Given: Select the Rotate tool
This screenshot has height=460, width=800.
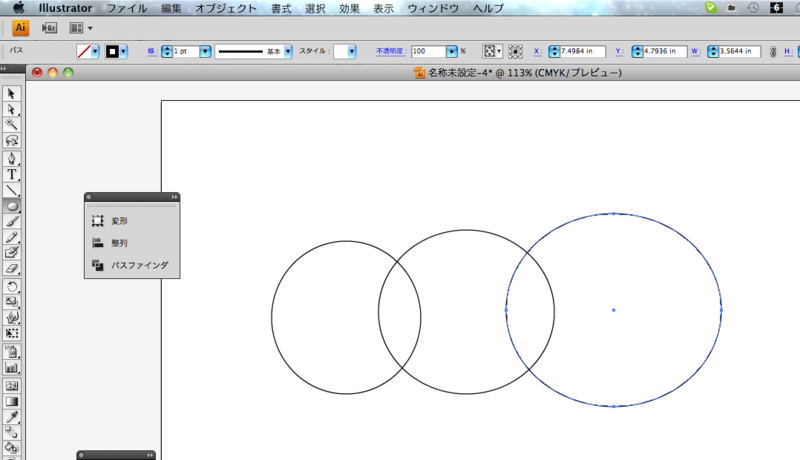Looking at the screenshot, I should 12,287.
